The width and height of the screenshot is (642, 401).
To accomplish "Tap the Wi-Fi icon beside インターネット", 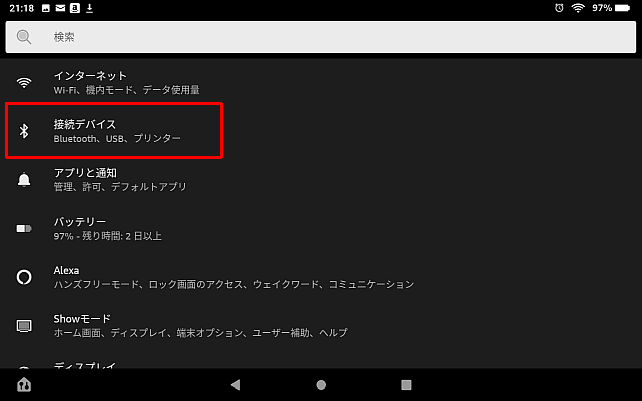I will click(24, 83).
